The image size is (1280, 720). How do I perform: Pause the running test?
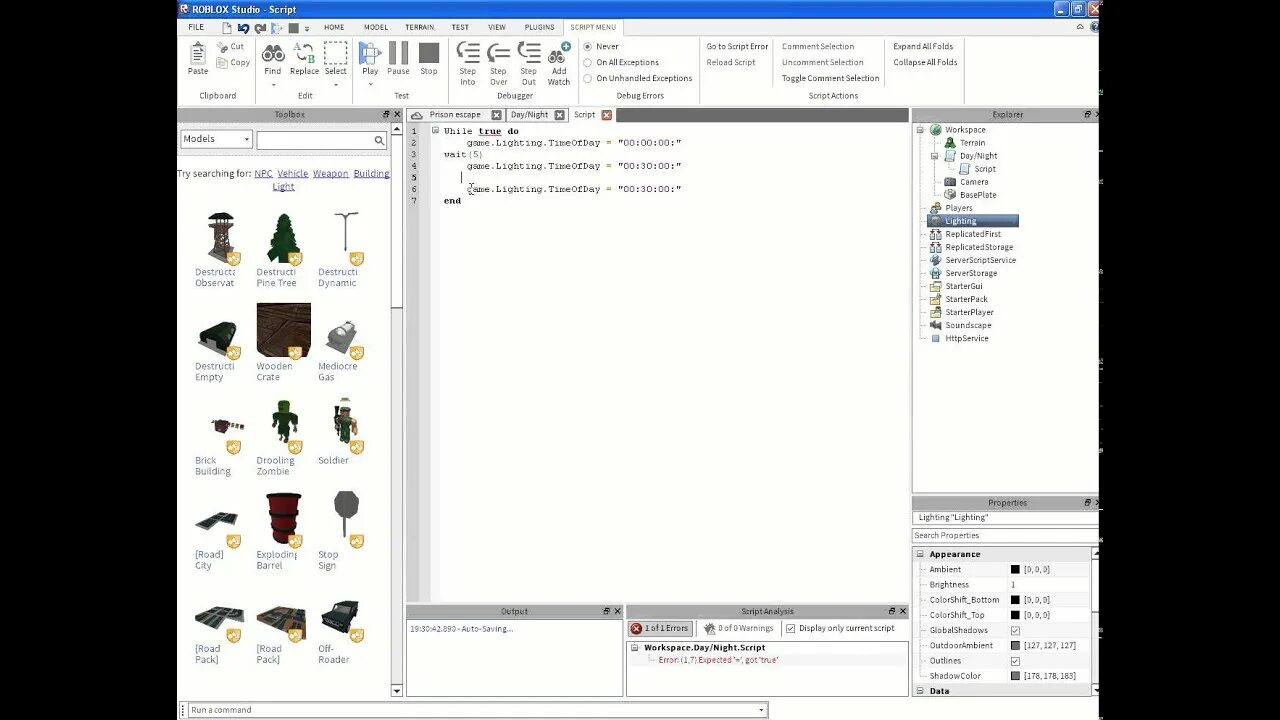coord(398,59)
